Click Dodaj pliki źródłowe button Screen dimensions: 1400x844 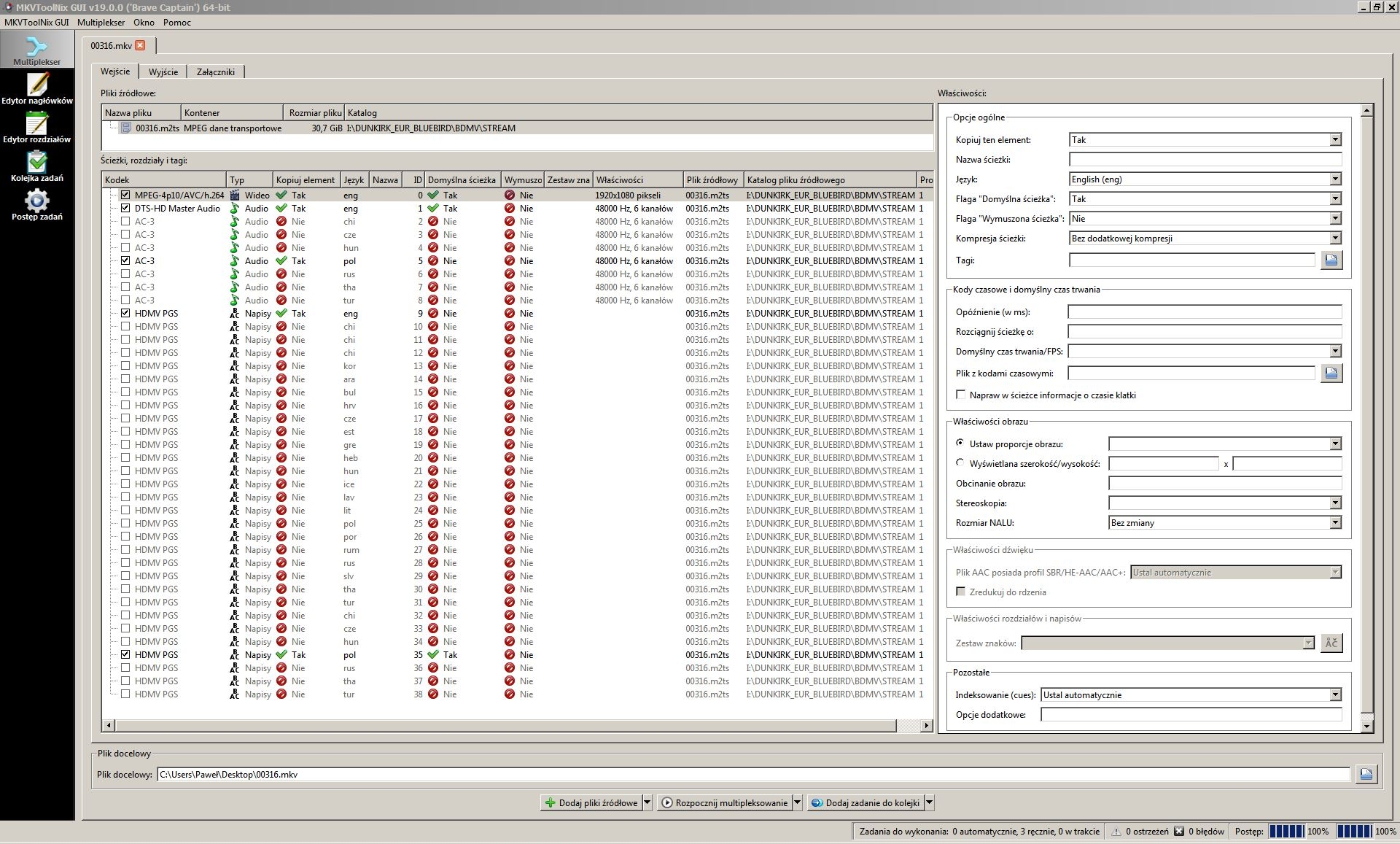tap(592, 802)
